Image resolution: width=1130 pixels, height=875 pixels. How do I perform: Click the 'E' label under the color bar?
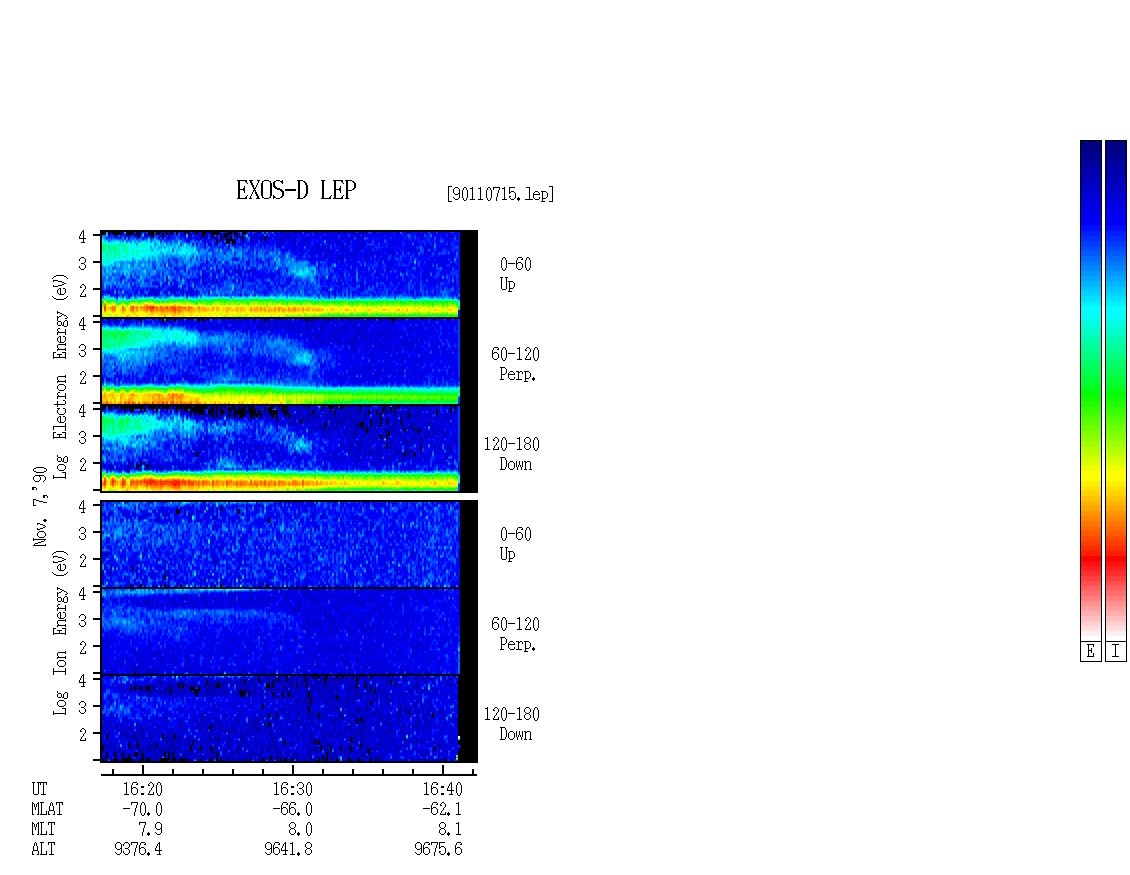(x=1090, y=651)
